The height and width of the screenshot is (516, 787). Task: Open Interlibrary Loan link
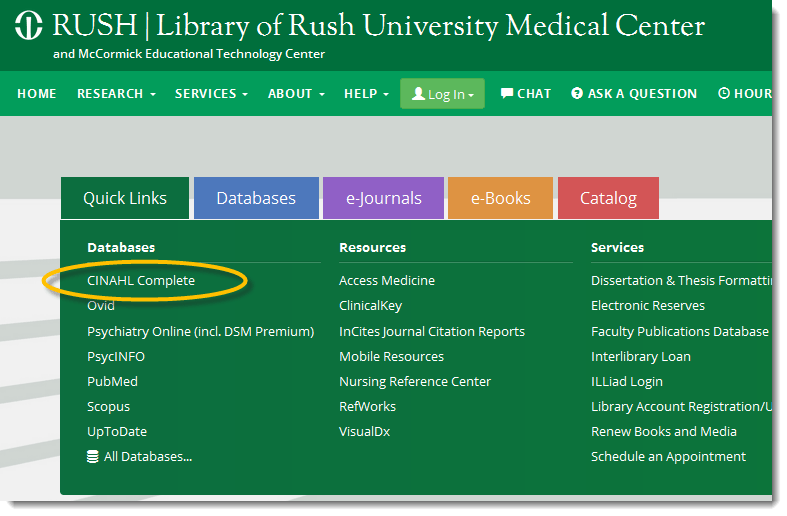coord(641,357)
